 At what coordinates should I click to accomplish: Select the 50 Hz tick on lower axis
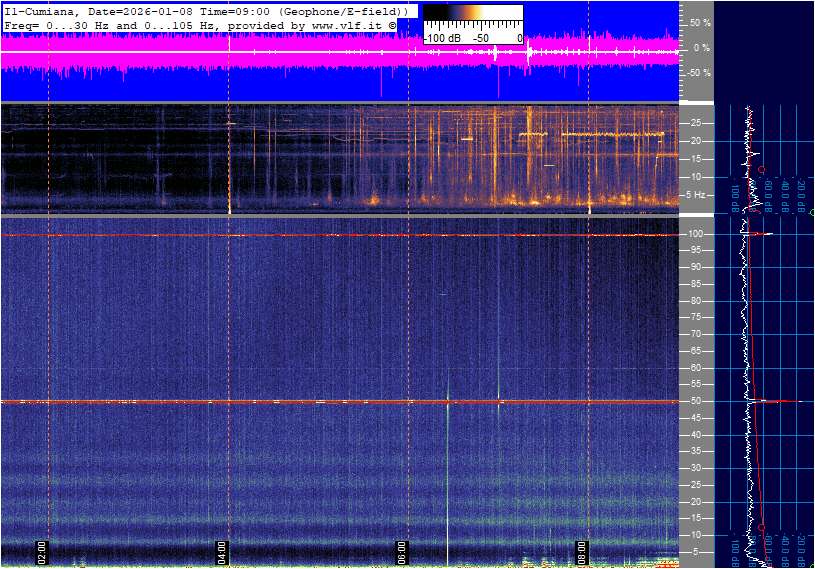click(x=697, y=401)
